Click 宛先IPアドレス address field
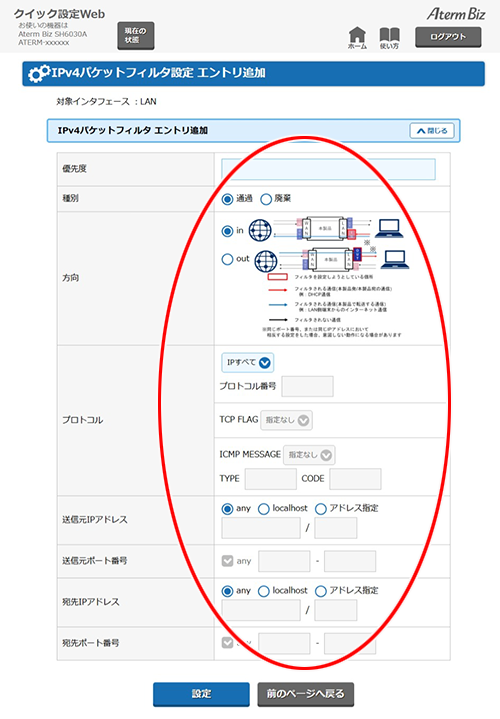The width and height of the screenshot is (500, 719). (261, 611)
